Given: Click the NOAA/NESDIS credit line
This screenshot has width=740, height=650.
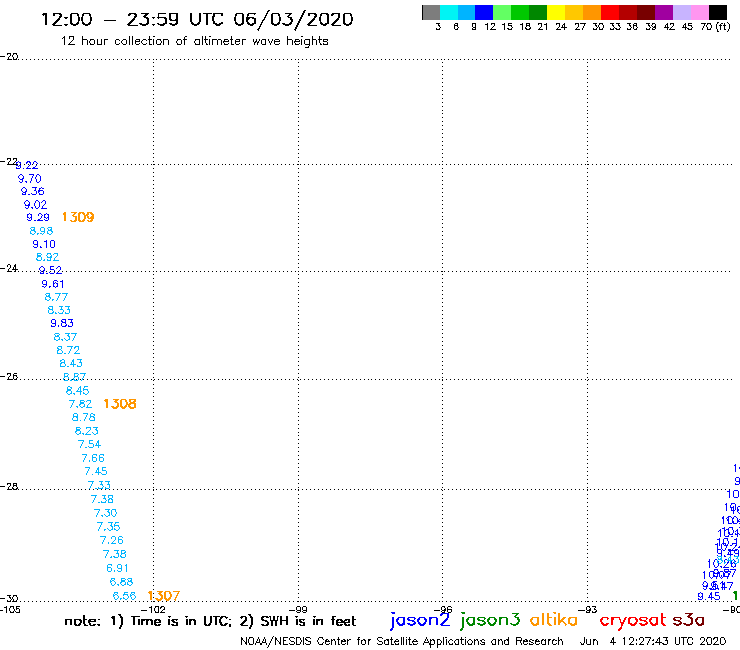Looking at the screenshot, I should pyautogui.click(x=402, y=641).
